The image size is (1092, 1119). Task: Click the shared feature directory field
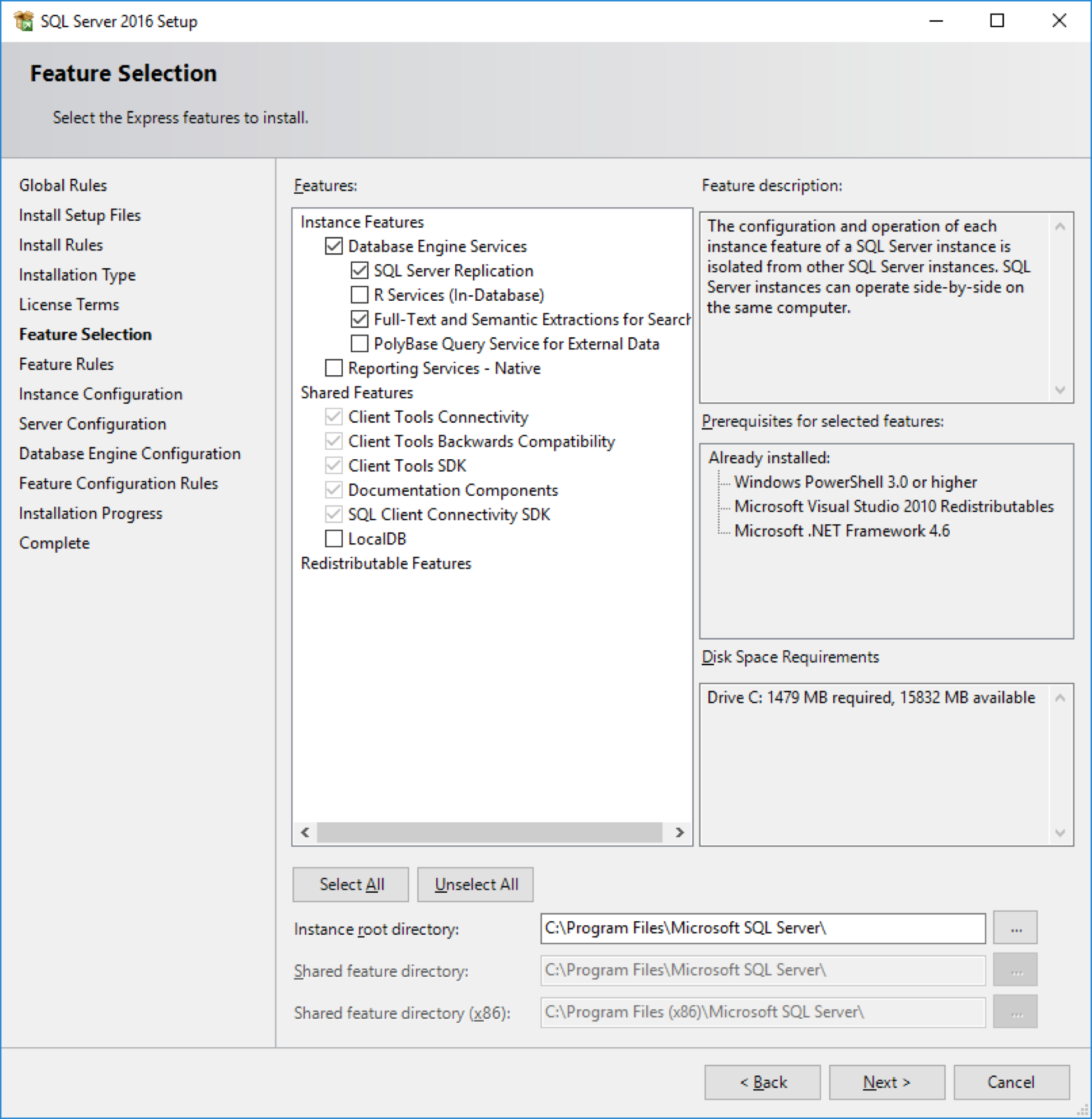[763, 970]
